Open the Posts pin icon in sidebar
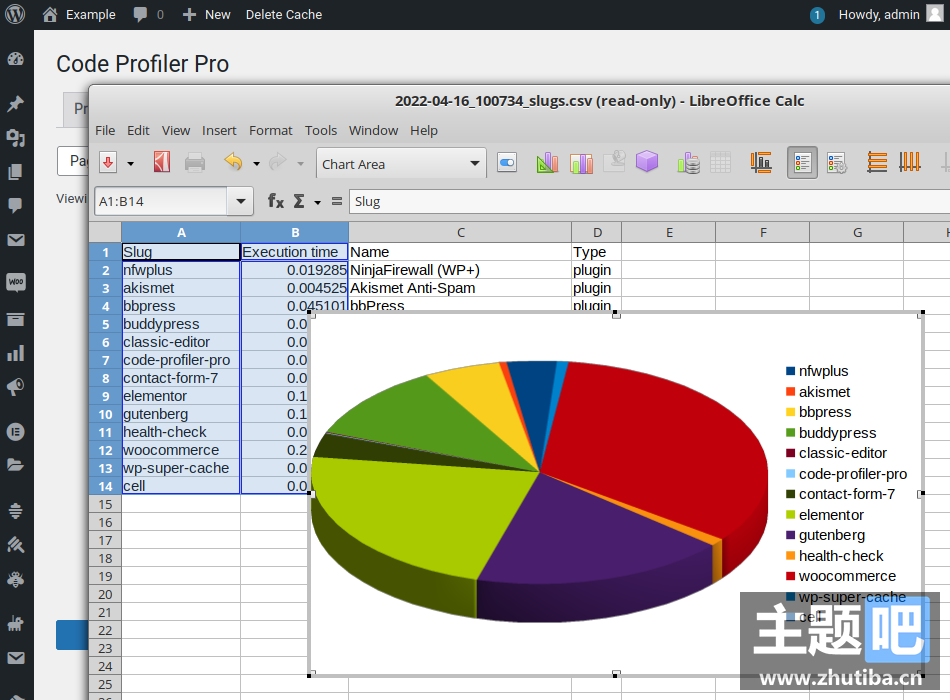Image resolution: width=950 pixels, height=700 pixels. point(16,104)
